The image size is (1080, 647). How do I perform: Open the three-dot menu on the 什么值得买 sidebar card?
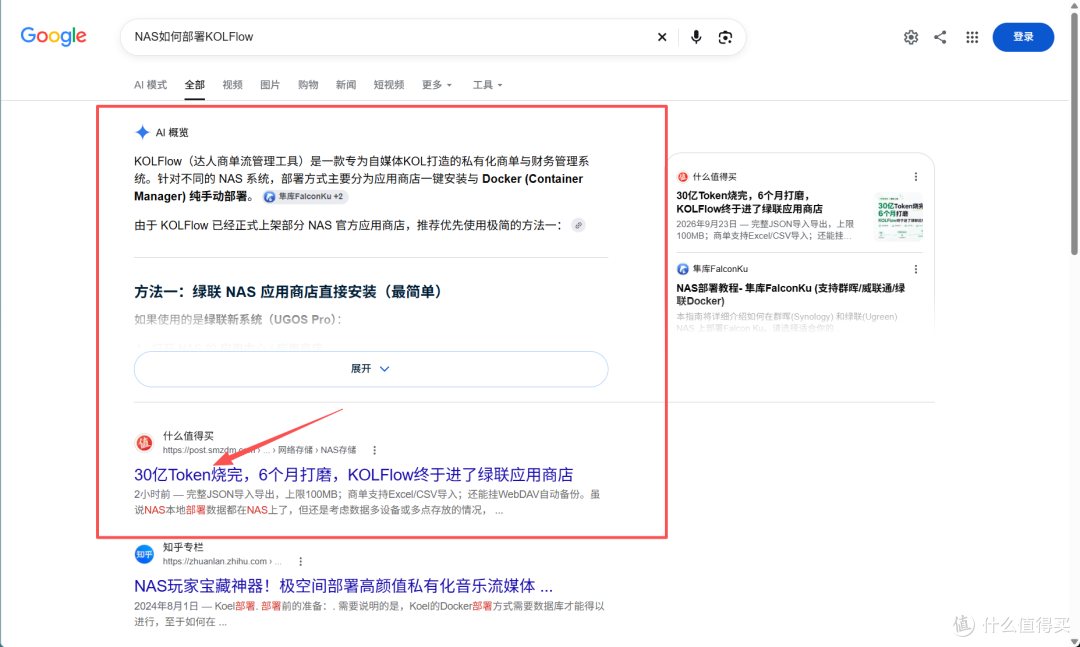915,177
